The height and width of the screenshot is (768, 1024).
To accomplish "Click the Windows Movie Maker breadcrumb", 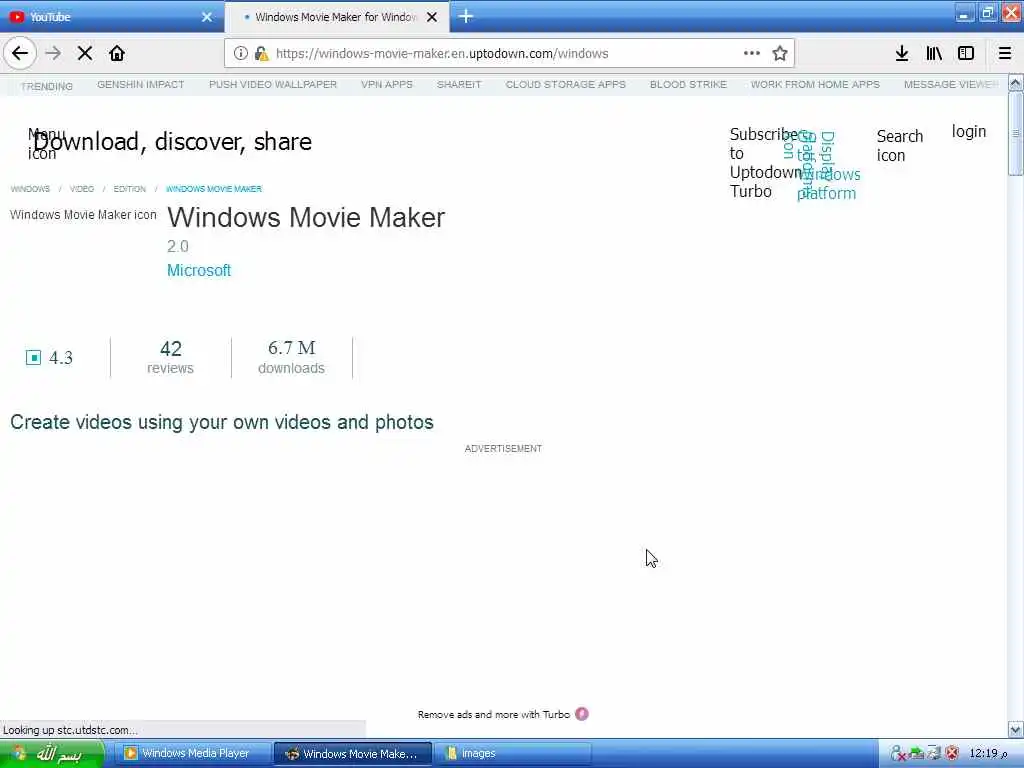I will point(214,189).
